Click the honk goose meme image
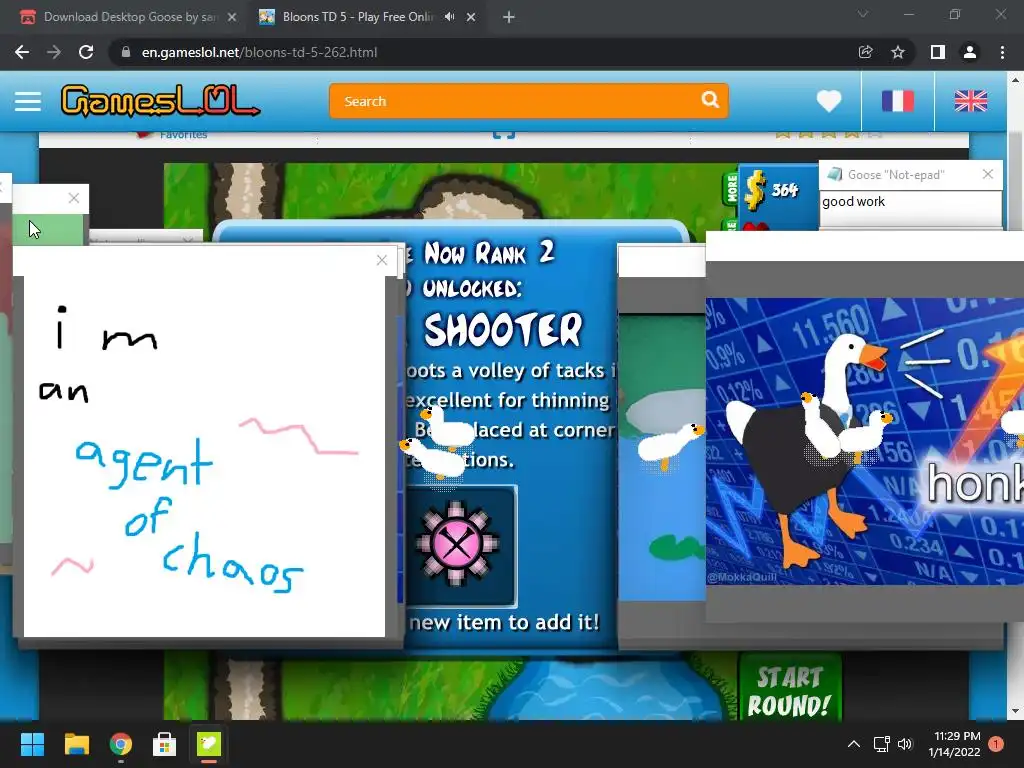The width and height of the screenshot is (1024, 768). pyautogui.click(x=865, y=441)
